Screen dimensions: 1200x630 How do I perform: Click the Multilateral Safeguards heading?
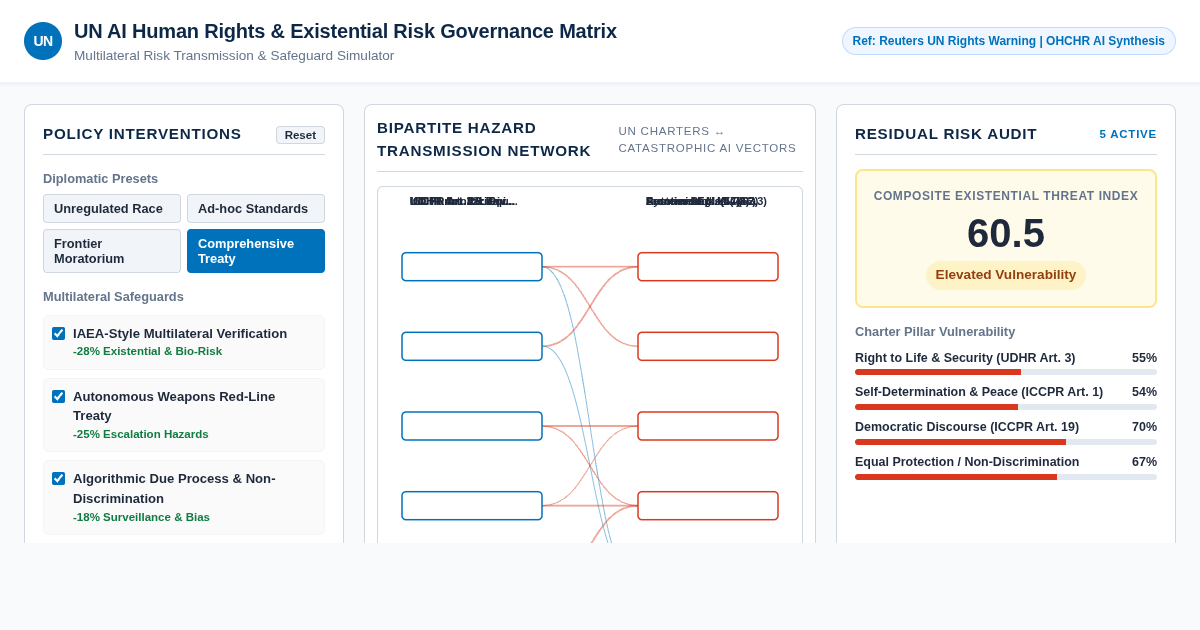pyautogui.click(x=113, y=297)
